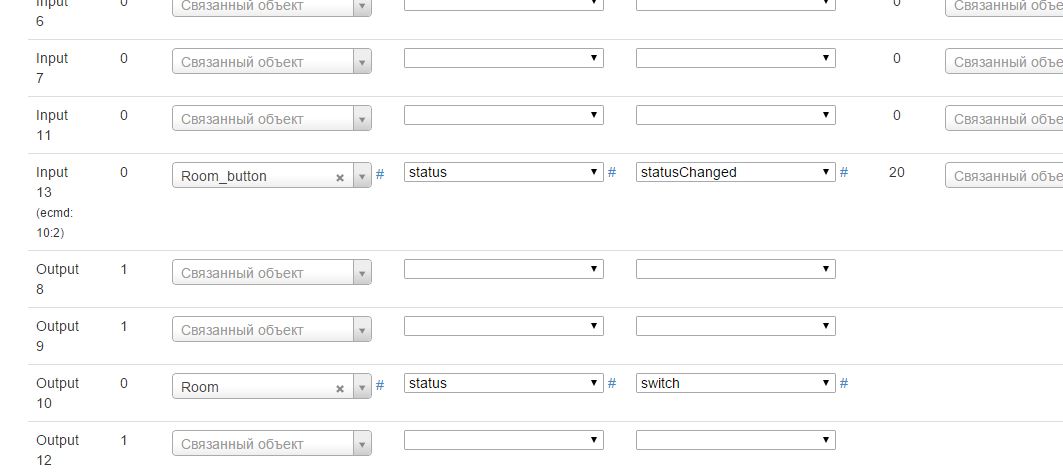Open statusChanged method dropdown for Input 13

point(735,172)
